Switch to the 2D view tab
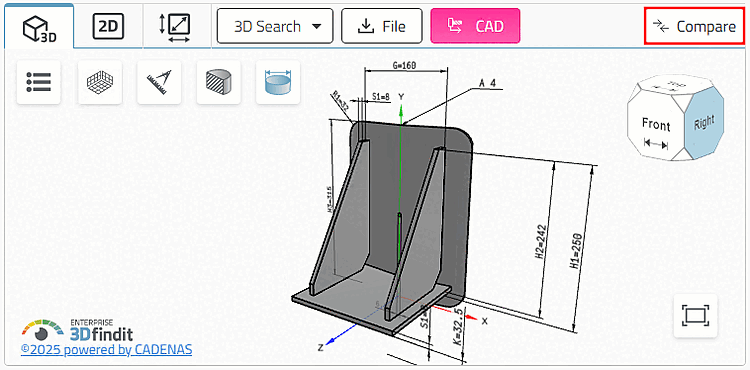Screen dimensions: 750x370 coord(108,26)
